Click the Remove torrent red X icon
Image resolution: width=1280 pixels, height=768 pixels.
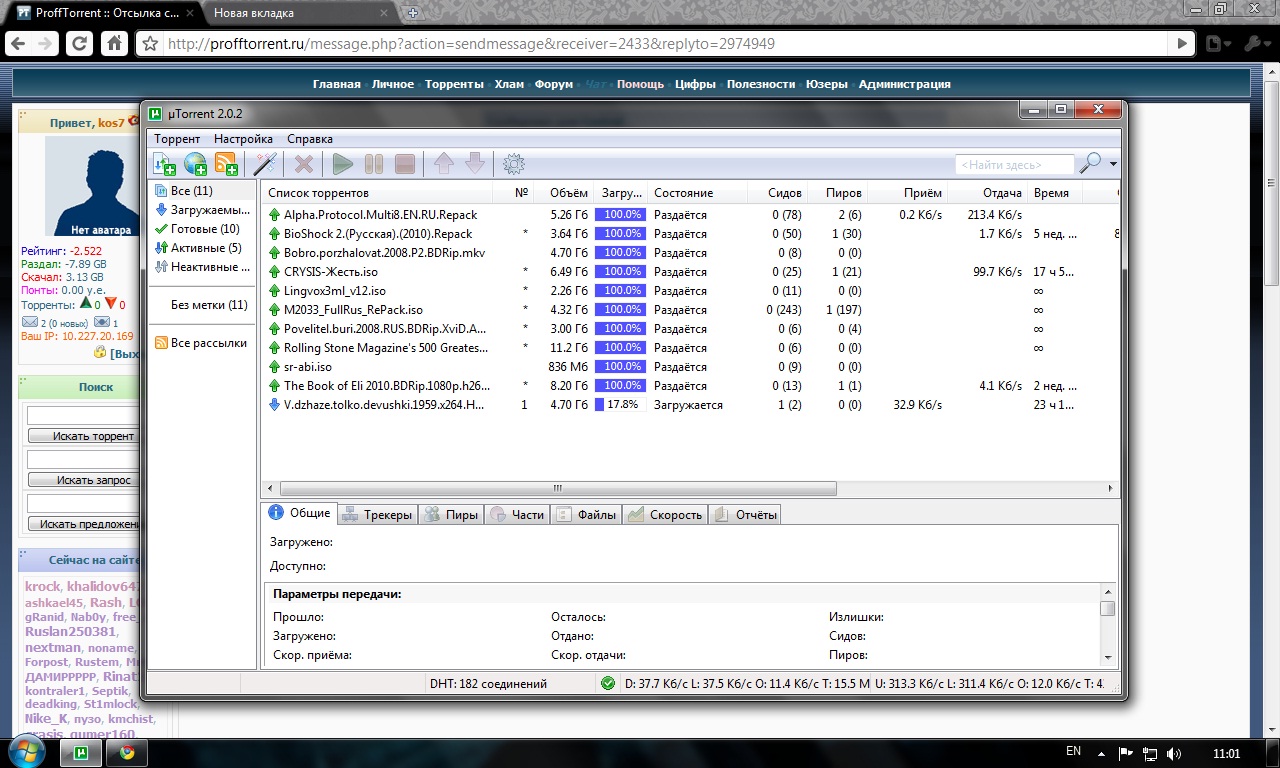[304, 163]
